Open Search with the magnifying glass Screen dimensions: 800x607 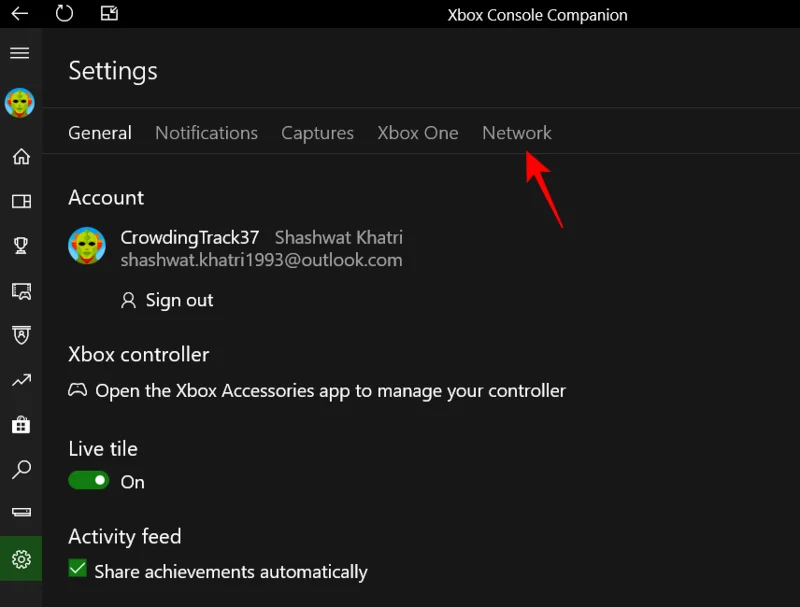20,470
